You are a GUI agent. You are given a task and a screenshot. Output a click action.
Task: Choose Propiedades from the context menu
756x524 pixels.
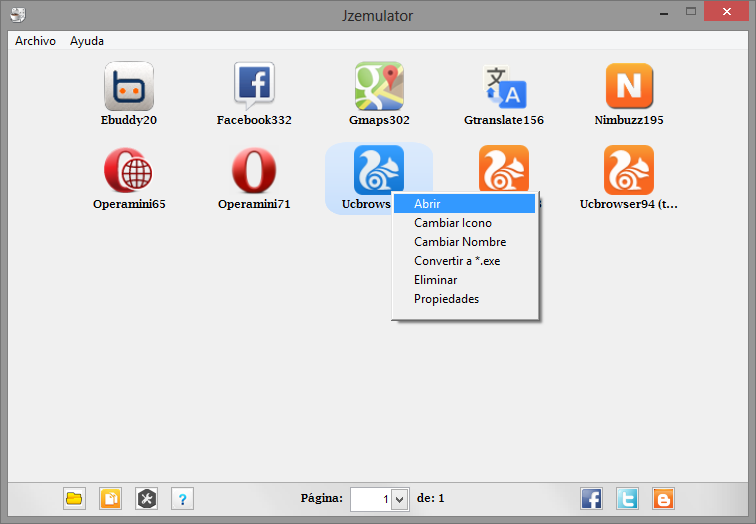coord(465,299)
